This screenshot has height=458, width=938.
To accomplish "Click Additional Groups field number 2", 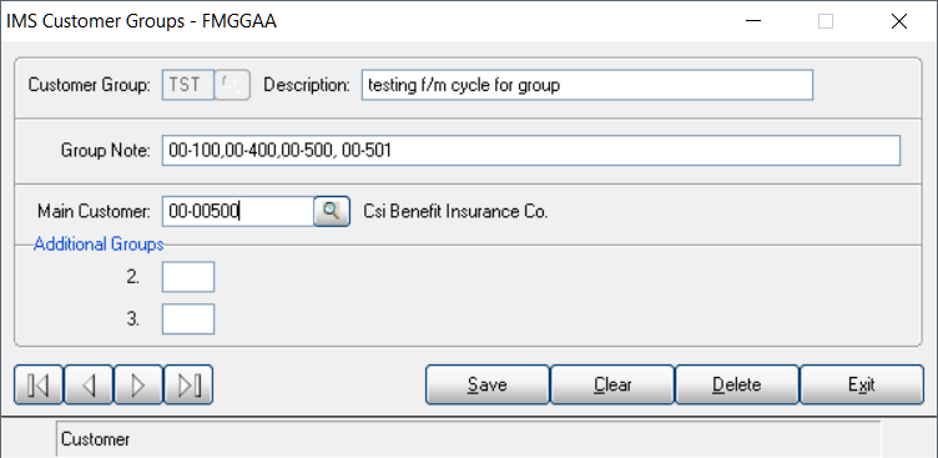I will pyautogui.click(x=188, y=277).
